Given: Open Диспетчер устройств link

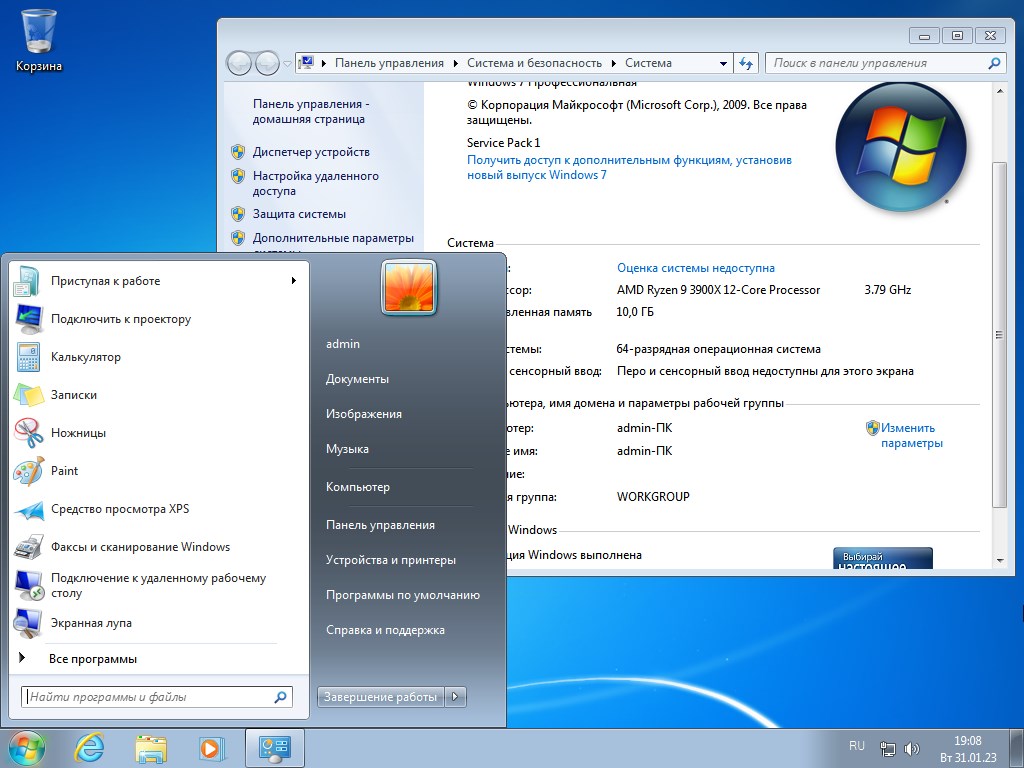Looking at the screenshot, I should pos(311,152).
